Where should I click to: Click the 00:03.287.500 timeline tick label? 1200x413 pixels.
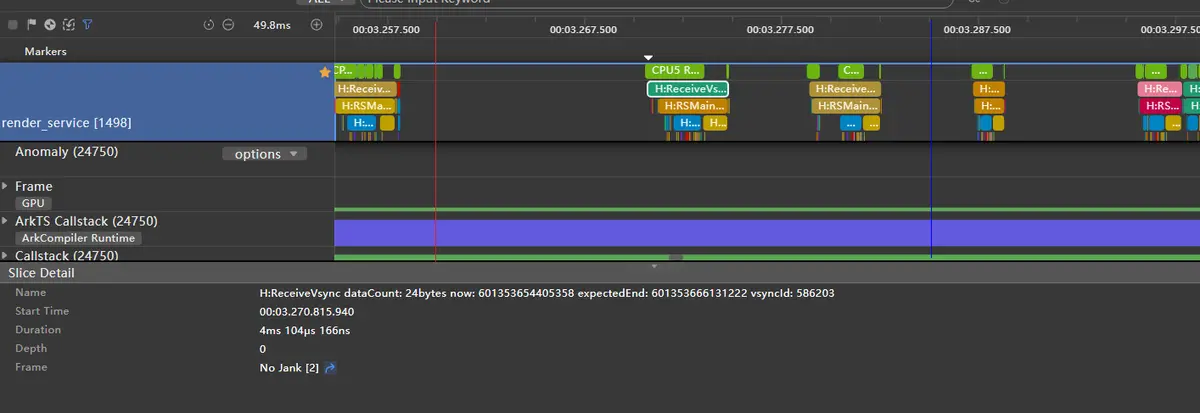[x=977, y=30]
